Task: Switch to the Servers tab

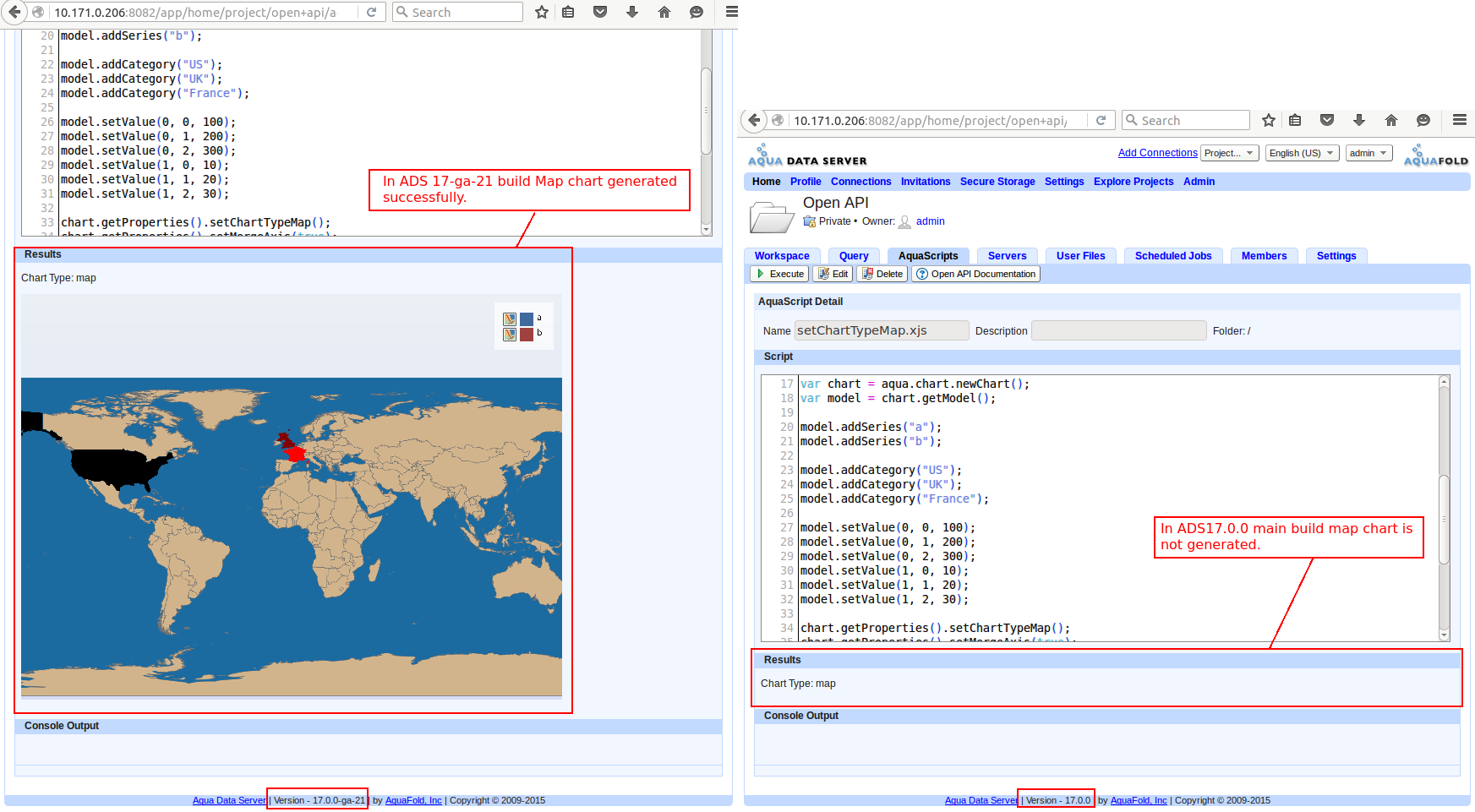Action: coord(1007,256)
